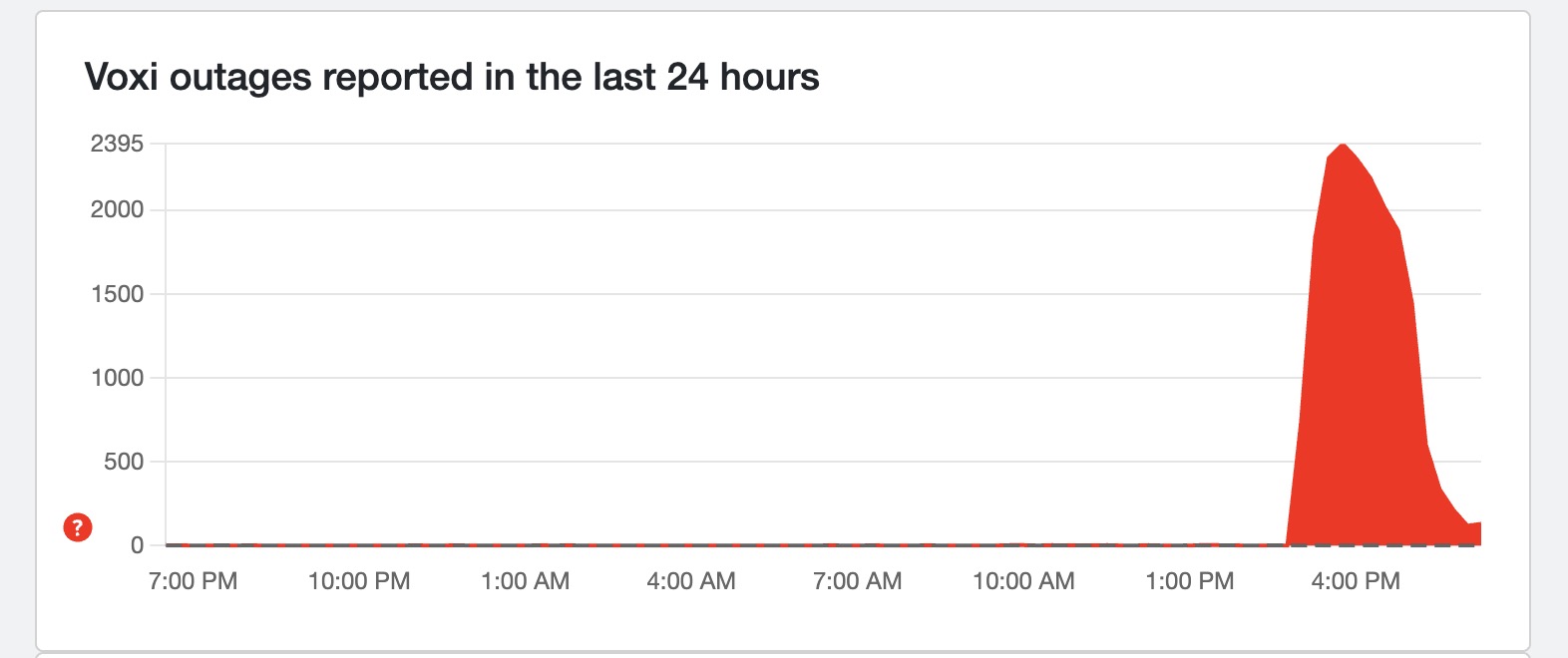Click the 1000 y-axis label
The image size is (1568, 658).
[117, 378]
